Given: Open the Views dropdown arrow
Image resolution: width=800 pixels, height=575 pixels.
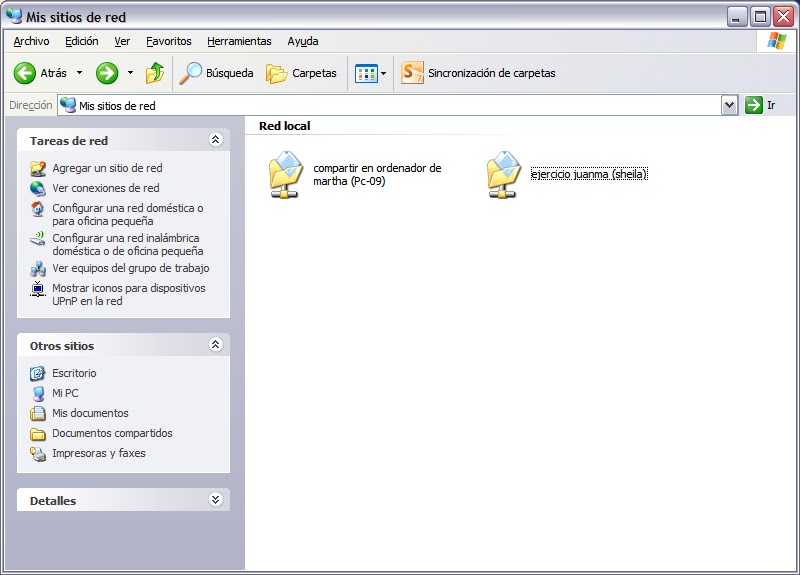Looking at the screenshot, I should click(x=384, y=73).
